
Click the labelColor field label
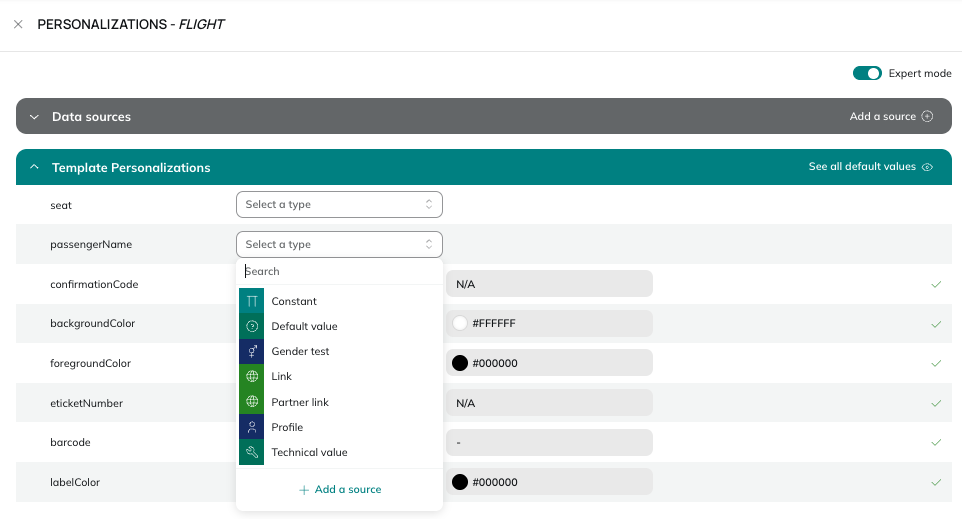pyautogui.click(x=75, y=482)
